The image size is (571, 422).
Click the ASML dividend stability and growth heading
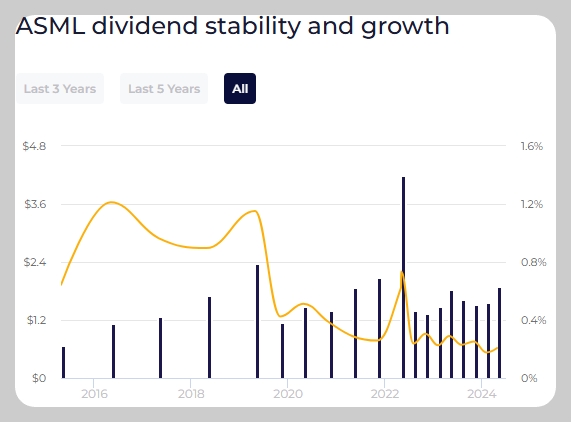[x=232, y=26]
